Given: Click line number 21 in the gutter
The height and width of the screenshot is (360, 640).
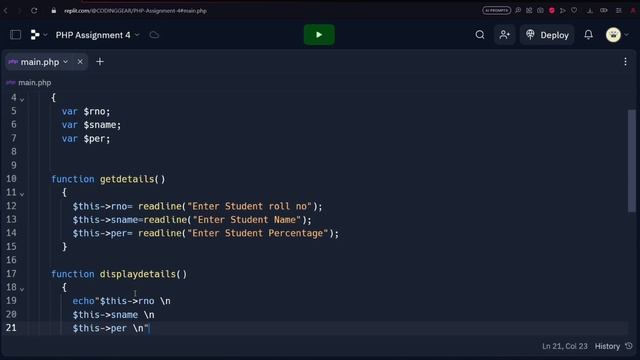Looking at the screenshot, I should (x=11, y=328).
